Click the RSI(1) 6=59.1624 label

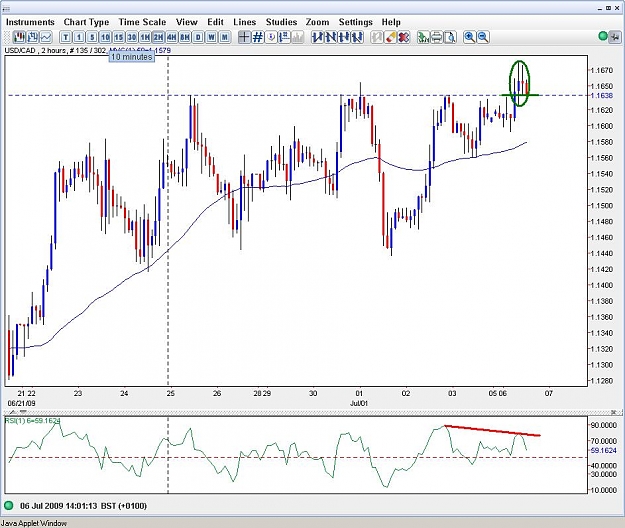pyautogui.click(x=32, y=420)
